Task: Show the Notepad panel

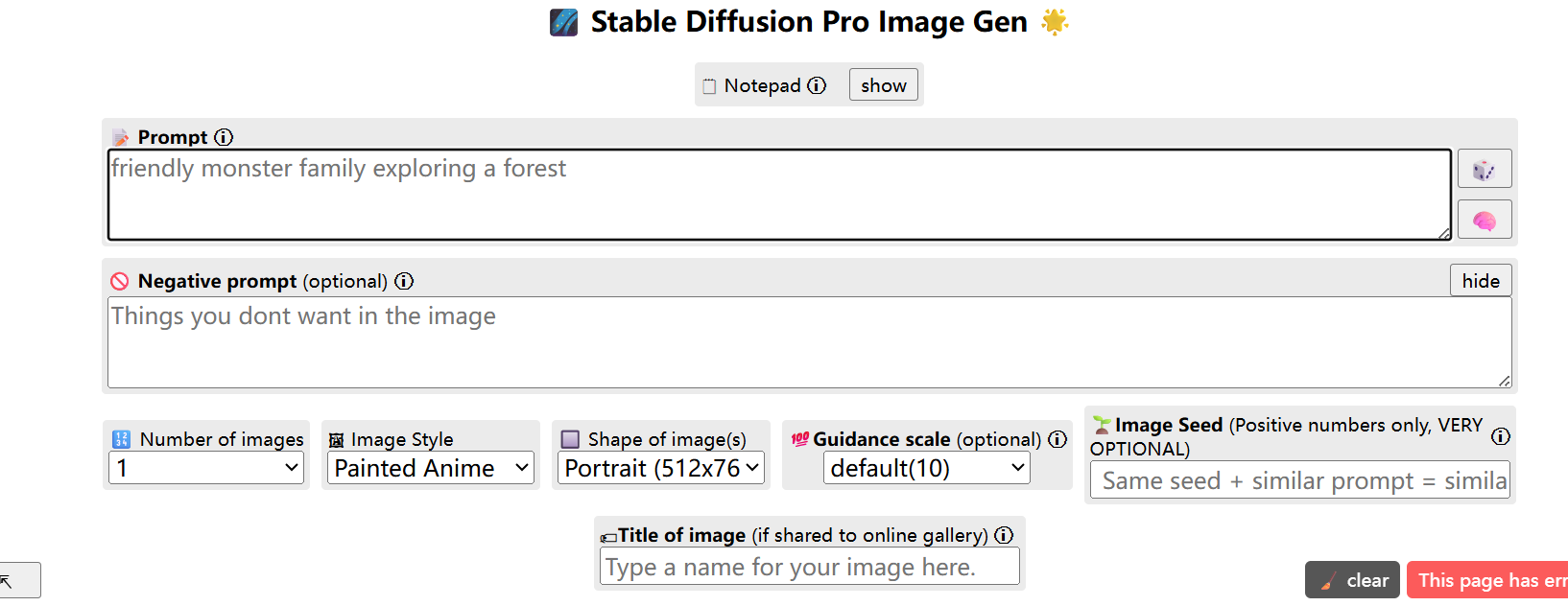Action: click(883, 85)
